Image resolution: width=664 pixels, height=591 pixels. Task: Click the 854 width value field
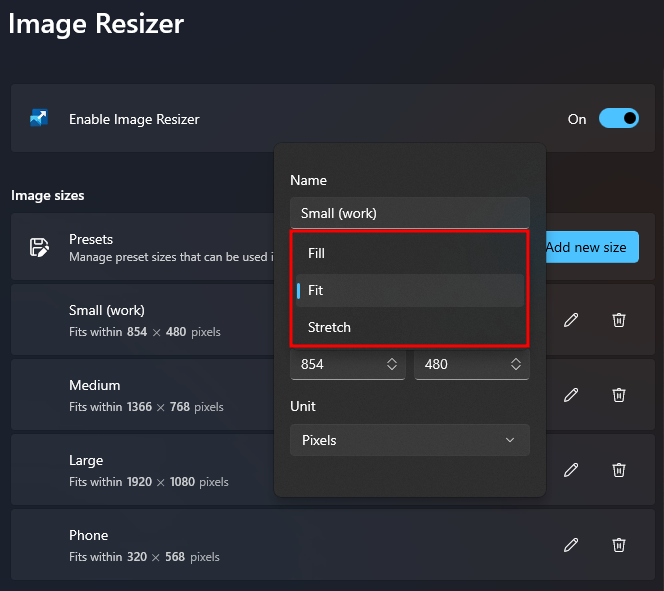coord(335,365)
